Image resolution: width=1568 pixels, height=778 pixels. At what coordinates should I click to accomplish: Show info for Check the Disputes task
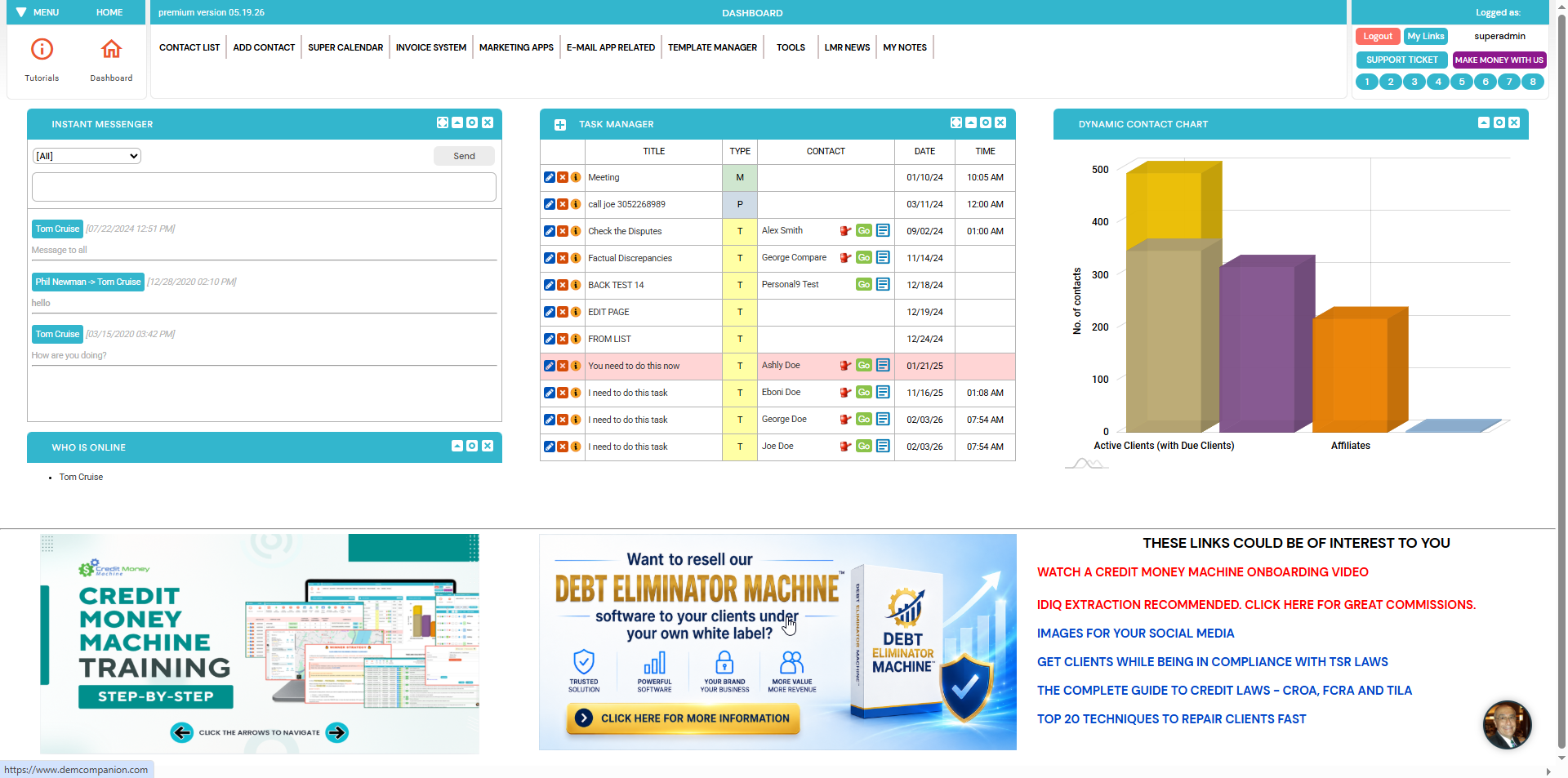click(576, 231)
